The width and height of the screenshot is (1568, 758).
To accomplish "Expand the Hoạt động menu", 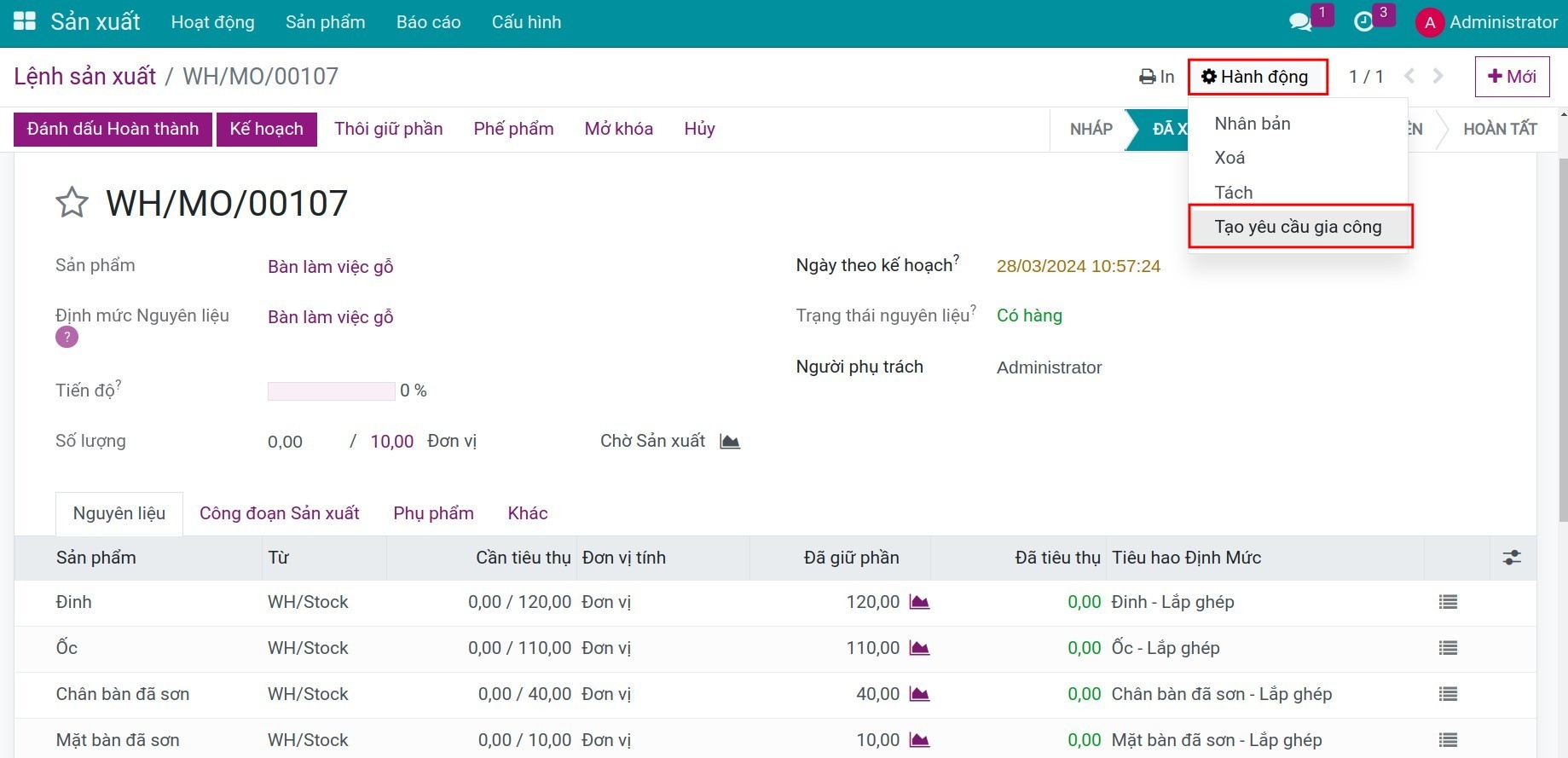I will 213,22.
